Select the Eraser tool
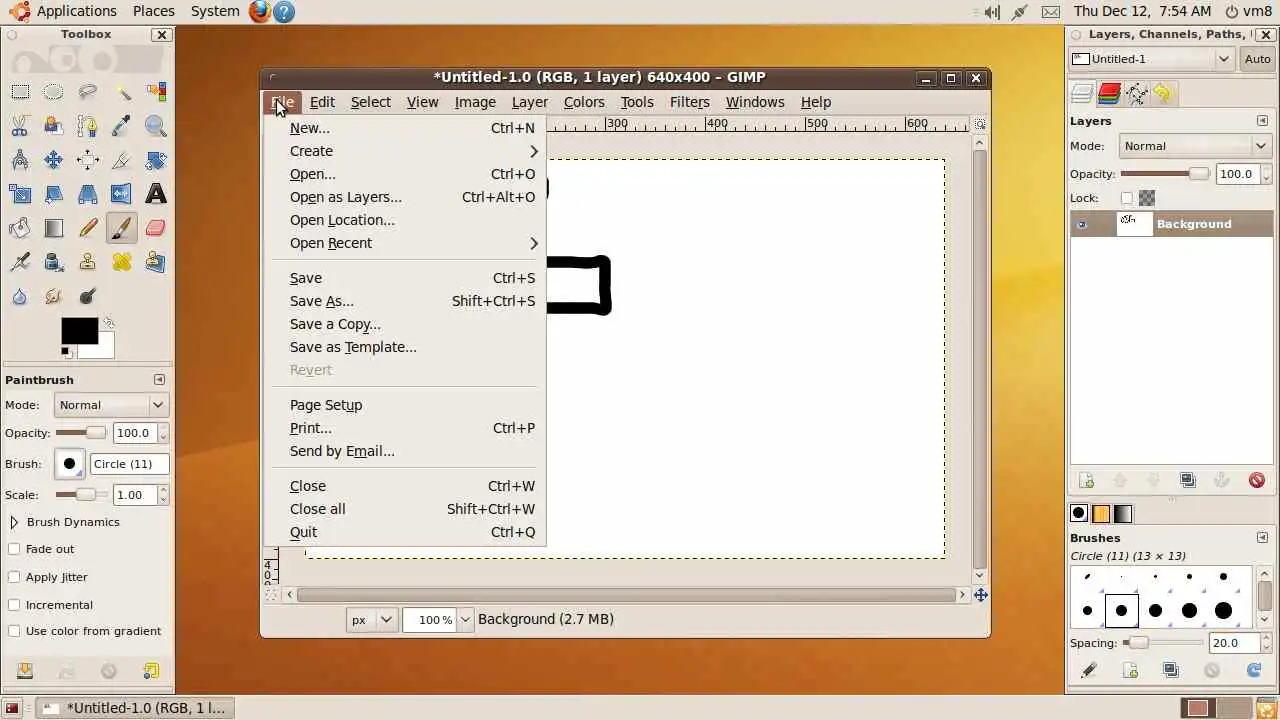The width and height of the screenshot is (1280, 720). pos(155,228)
